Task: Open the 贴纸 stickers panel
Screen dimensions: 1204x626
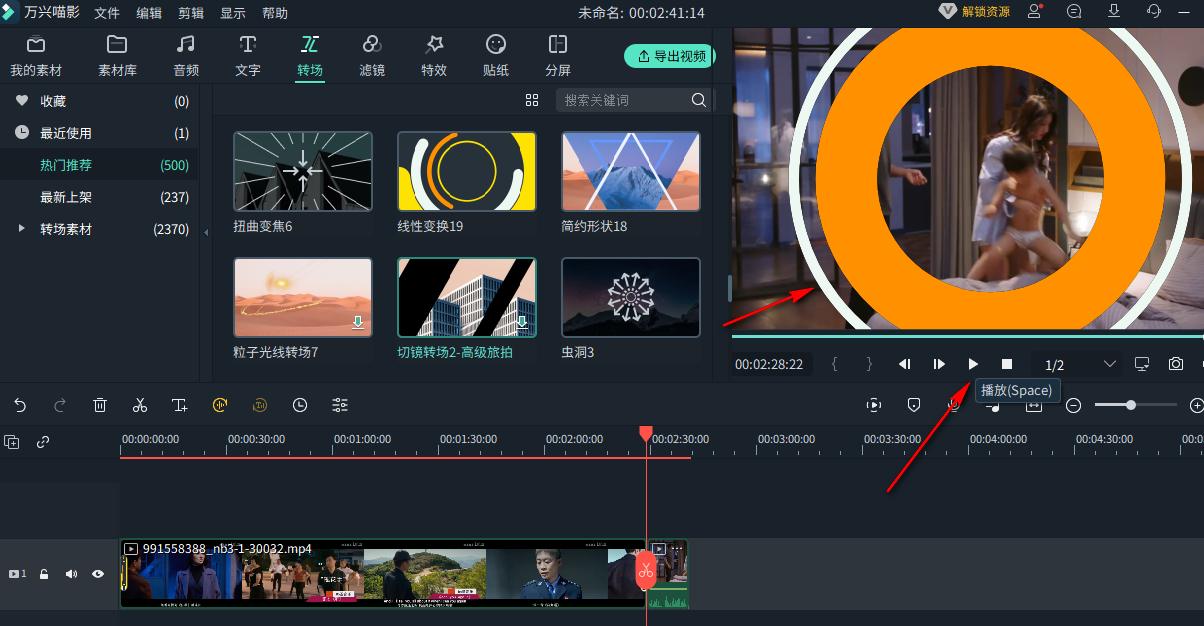Action: click(496, 55)
